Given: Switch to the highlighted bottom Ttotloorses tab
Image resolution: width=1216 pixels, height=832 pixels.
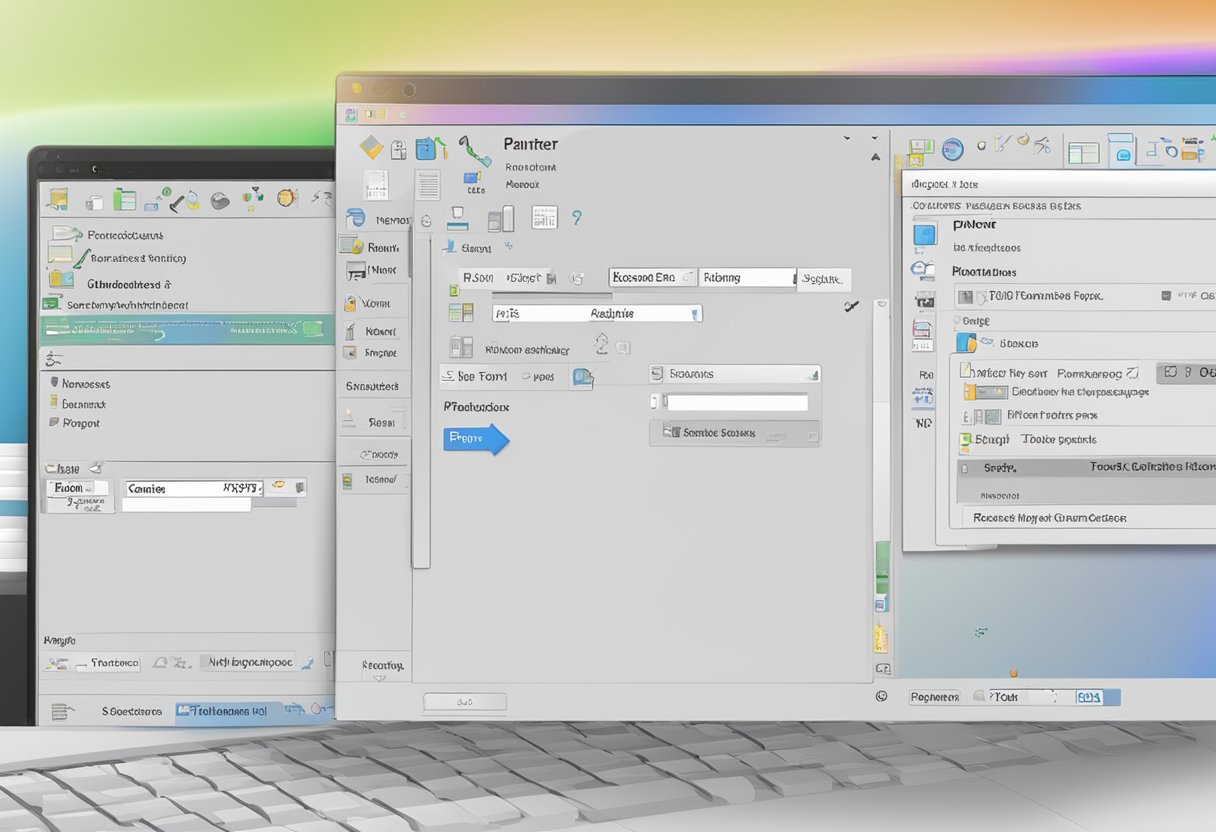Looking at the screenshot, I should [228, 711].
